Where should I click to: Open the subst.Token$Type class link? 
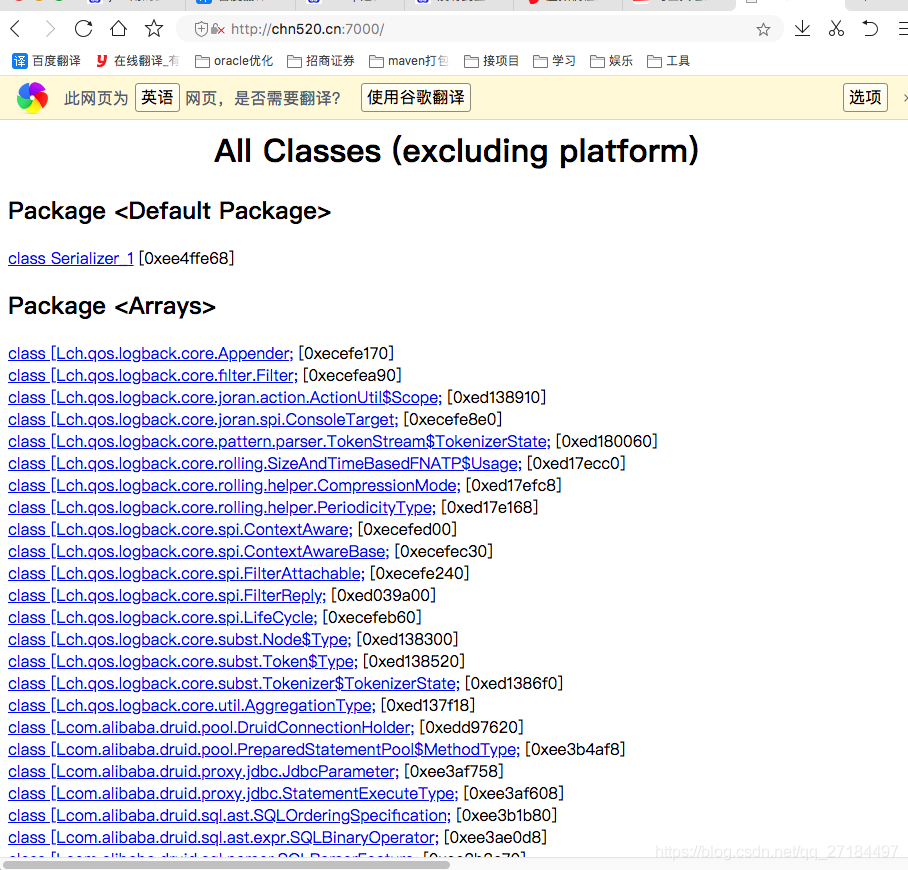[x=183, y=661]
